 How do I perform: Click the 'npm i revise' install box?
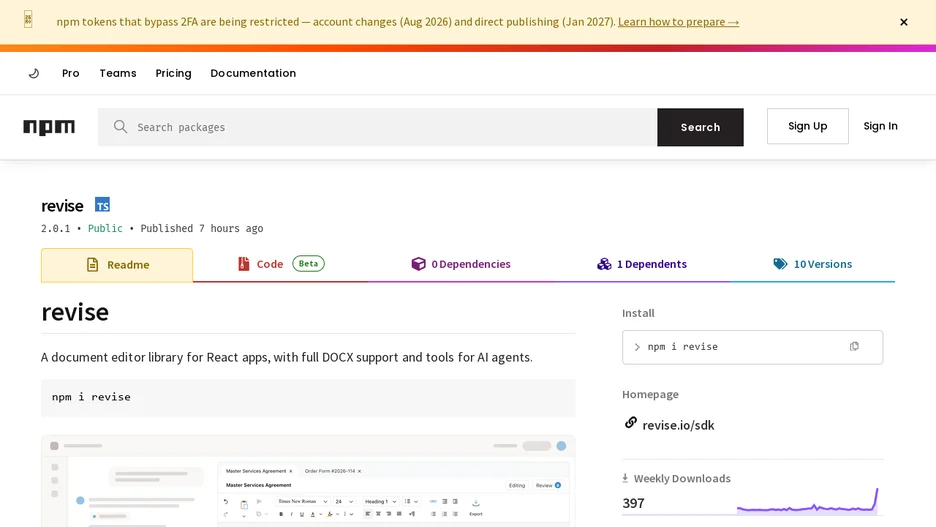click(752, 347)
